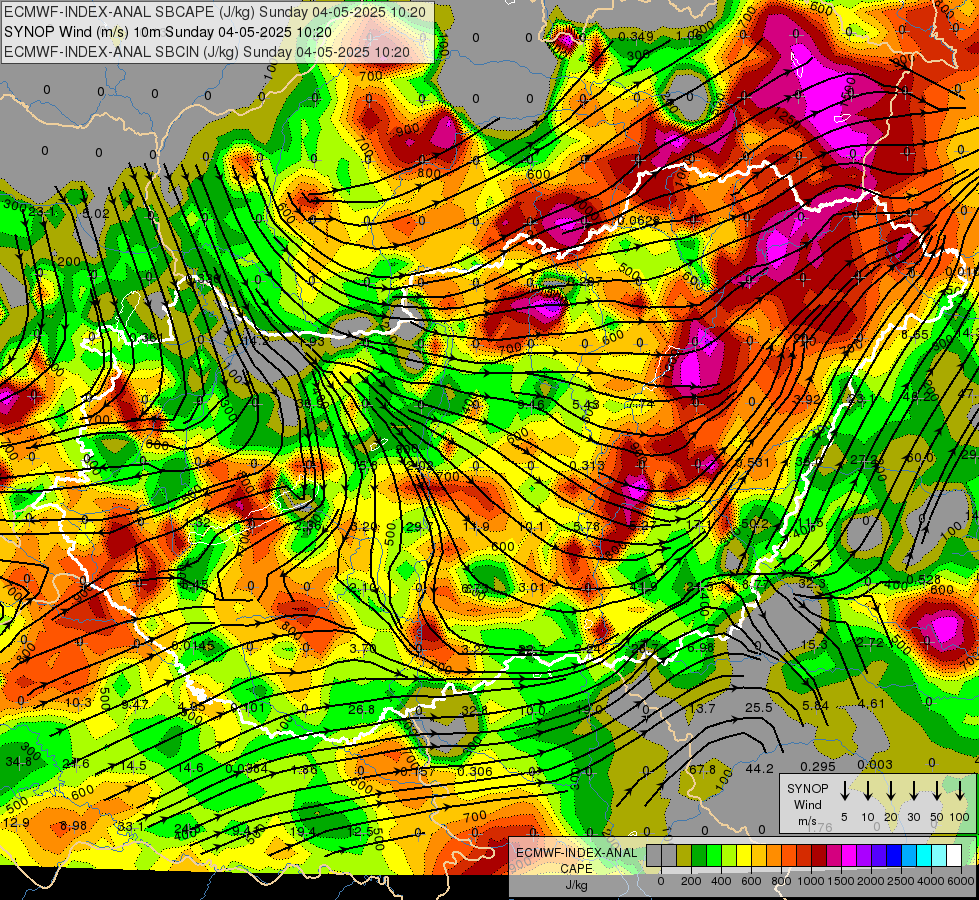Click the SBCIN title line at top
The height and width of the screenshot is (900, 979).
[207, 52]
